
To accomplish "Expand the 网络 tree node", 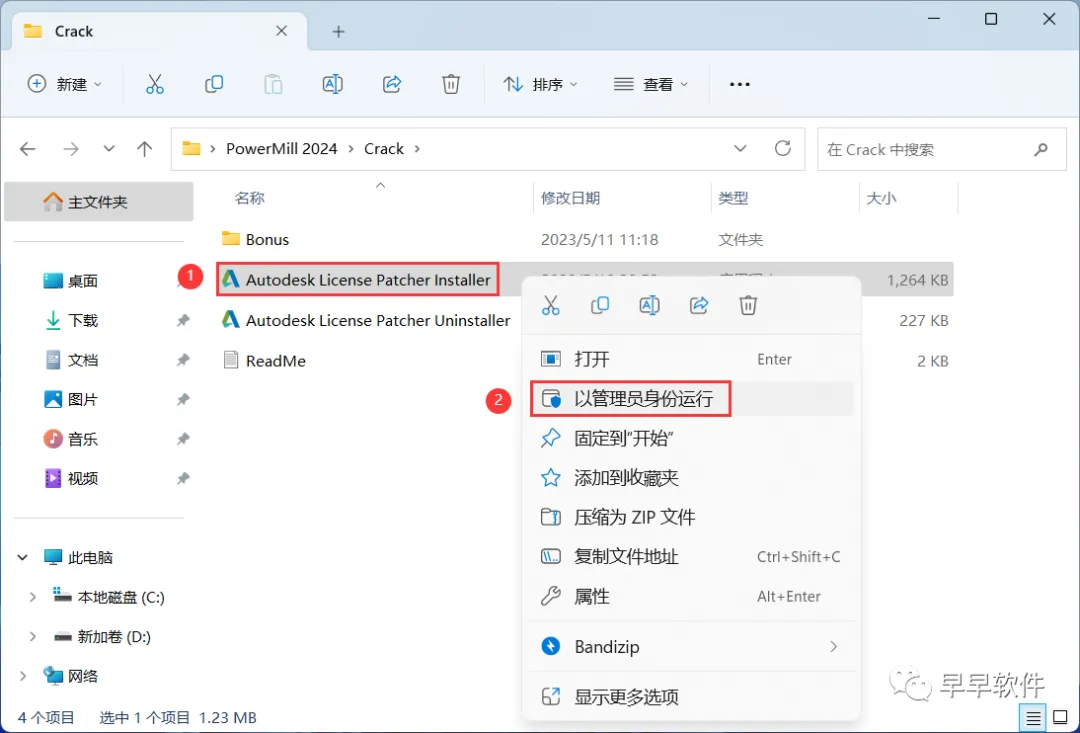I will pyautogui.click(x=23, y=676).
